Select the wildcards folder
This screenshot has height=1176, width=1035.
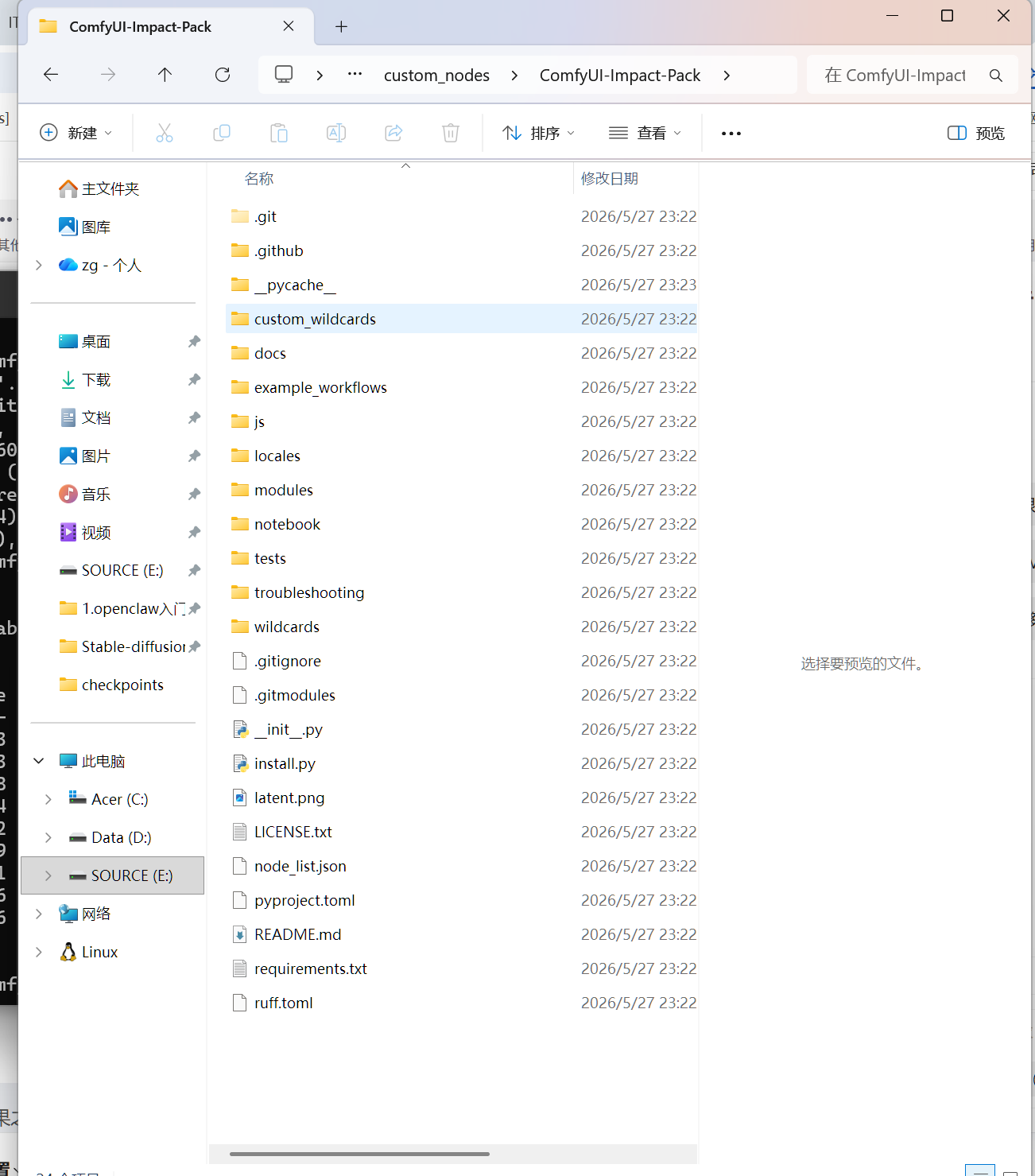click(x=462, y=627)
